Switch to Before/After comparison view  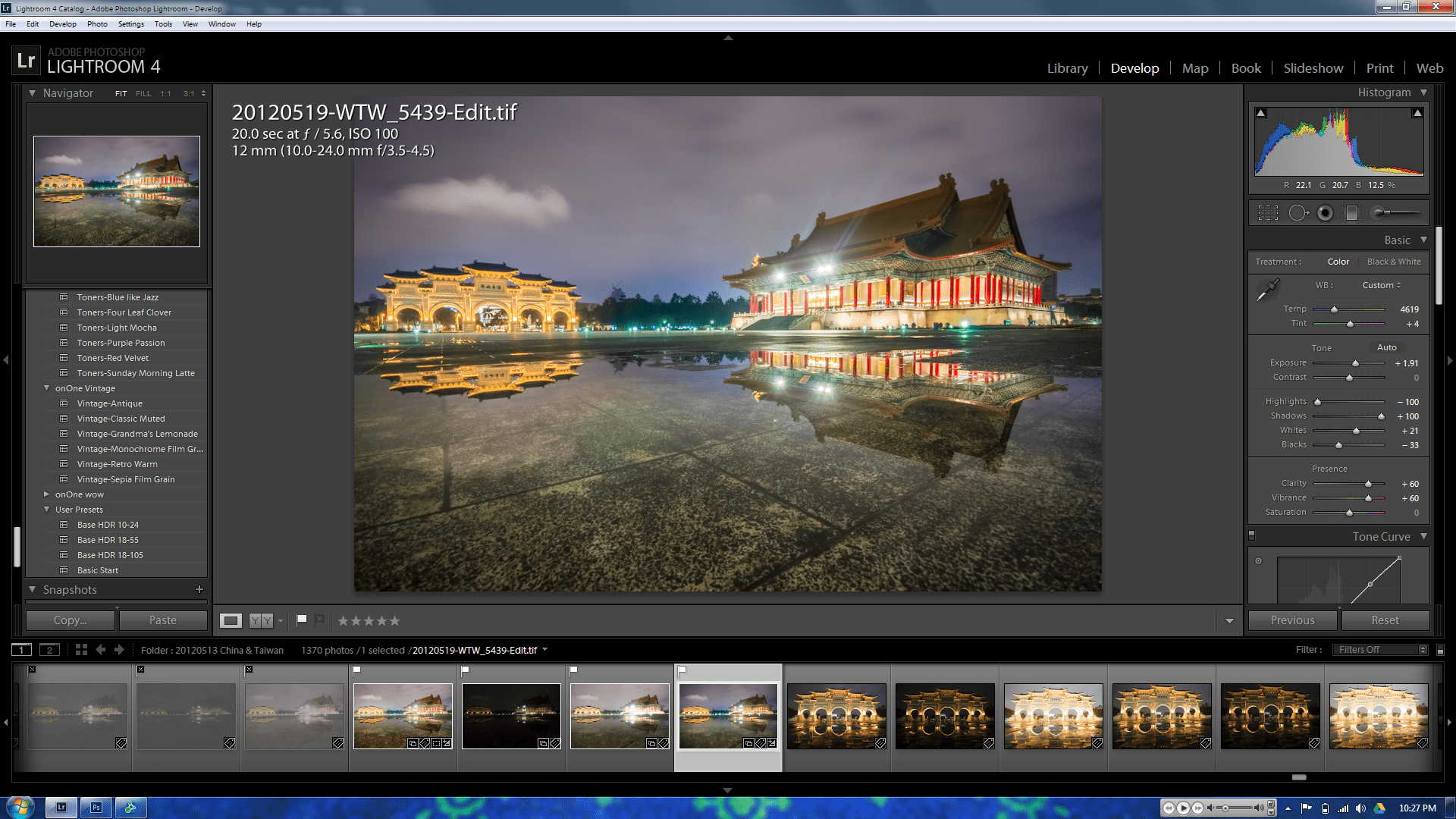point(260,621)
